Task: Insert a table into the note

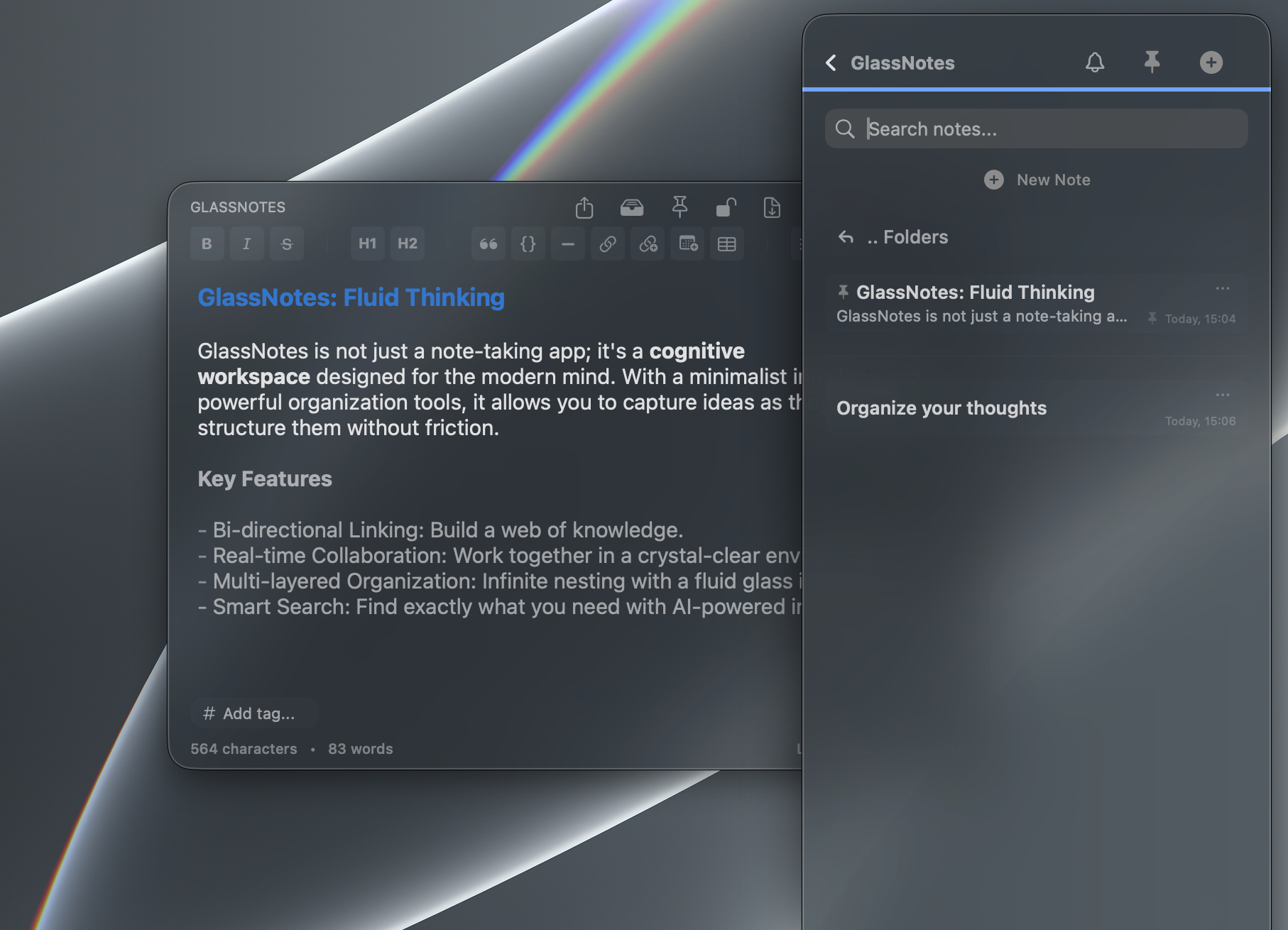Action: (726, 244)
